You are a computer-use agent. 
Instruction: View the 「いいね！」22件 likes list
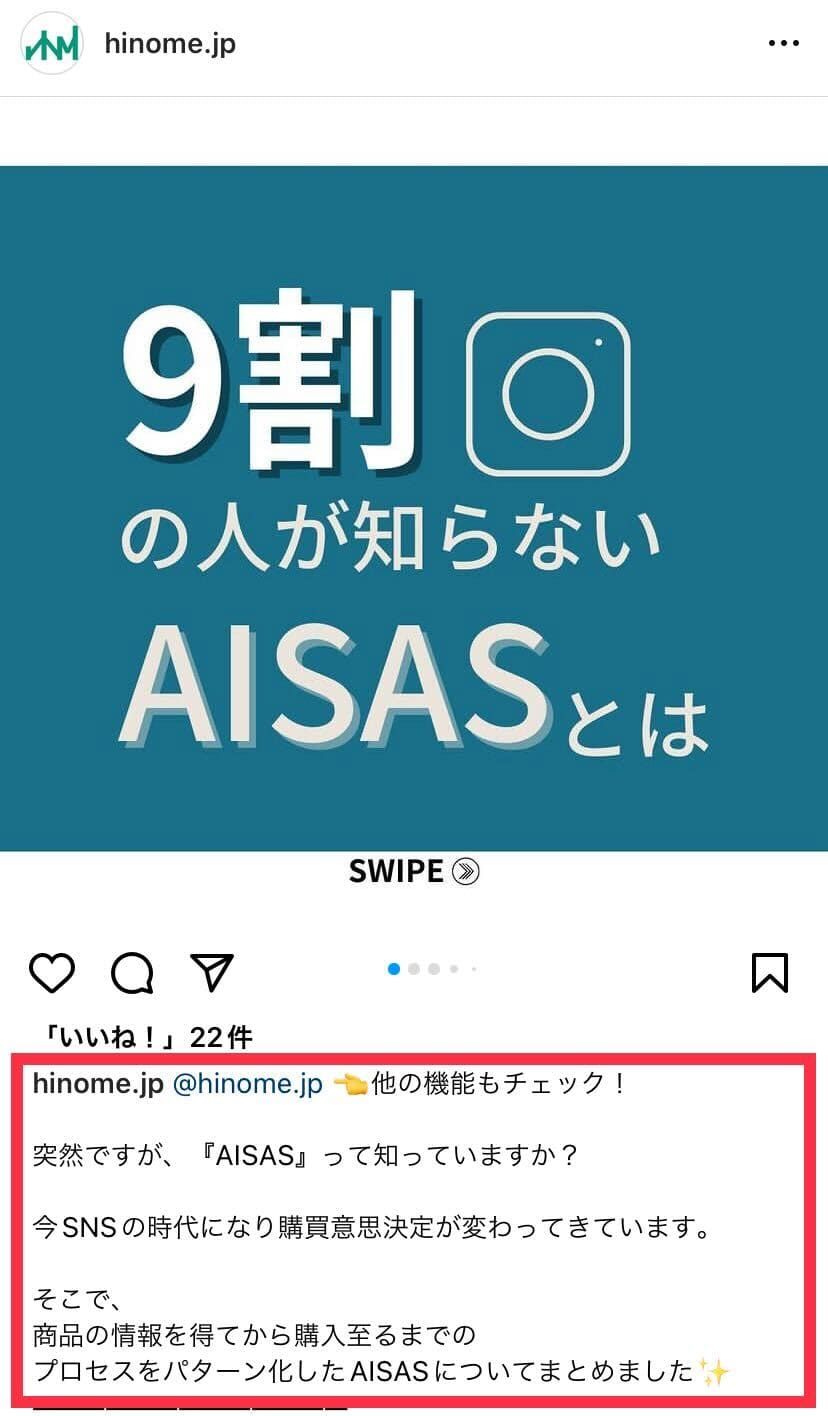[143, 1037]
